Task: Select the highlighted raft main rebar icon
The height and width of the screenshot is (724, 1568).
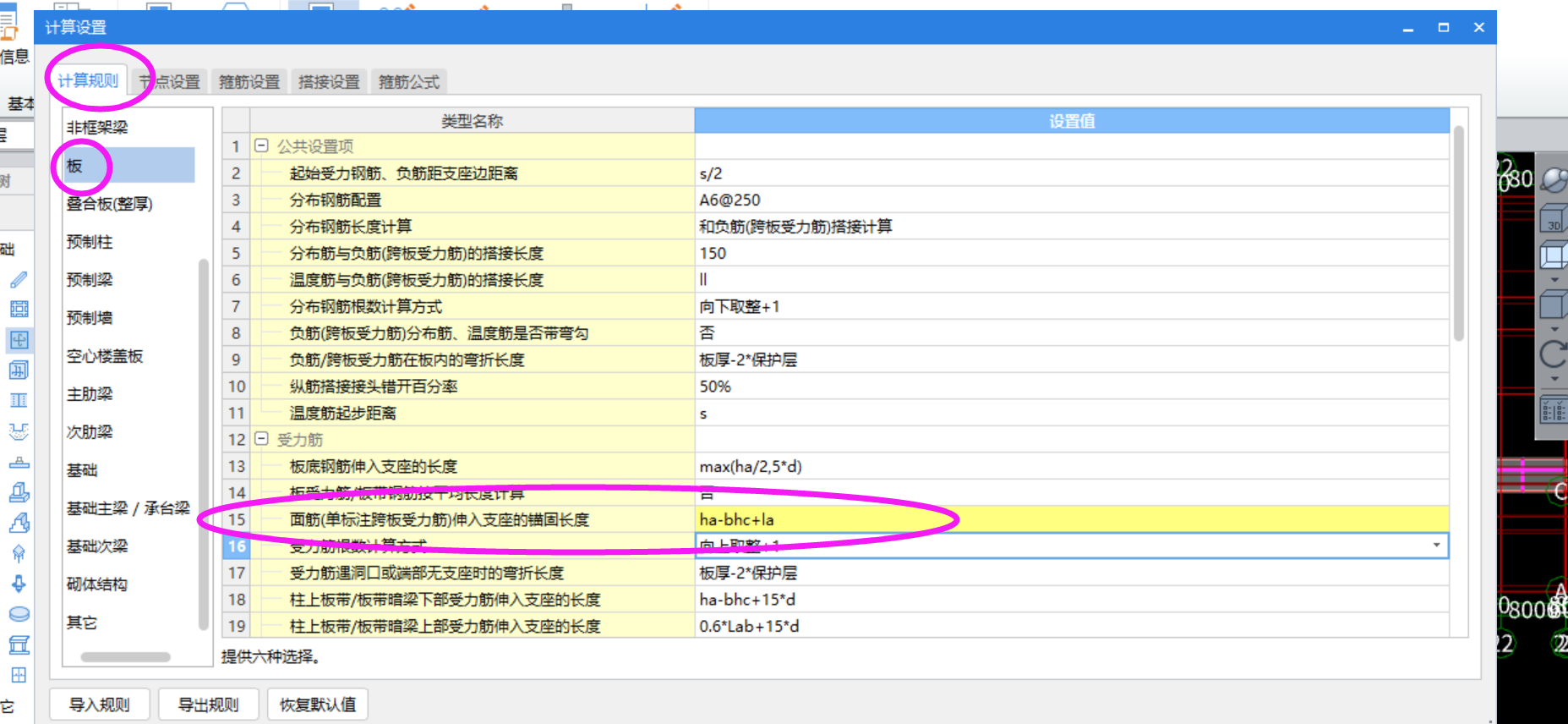Action: click(19, 340)
